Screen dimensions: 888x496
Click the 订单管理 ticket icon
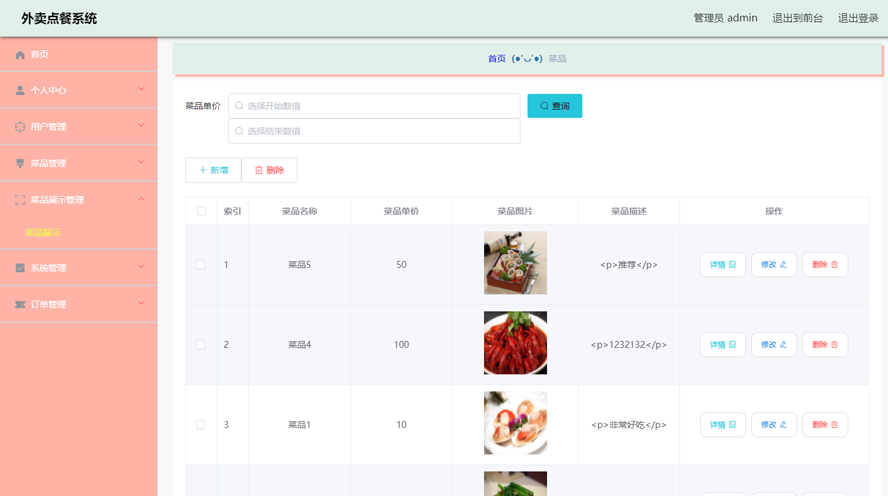click(x=20, y=305)
